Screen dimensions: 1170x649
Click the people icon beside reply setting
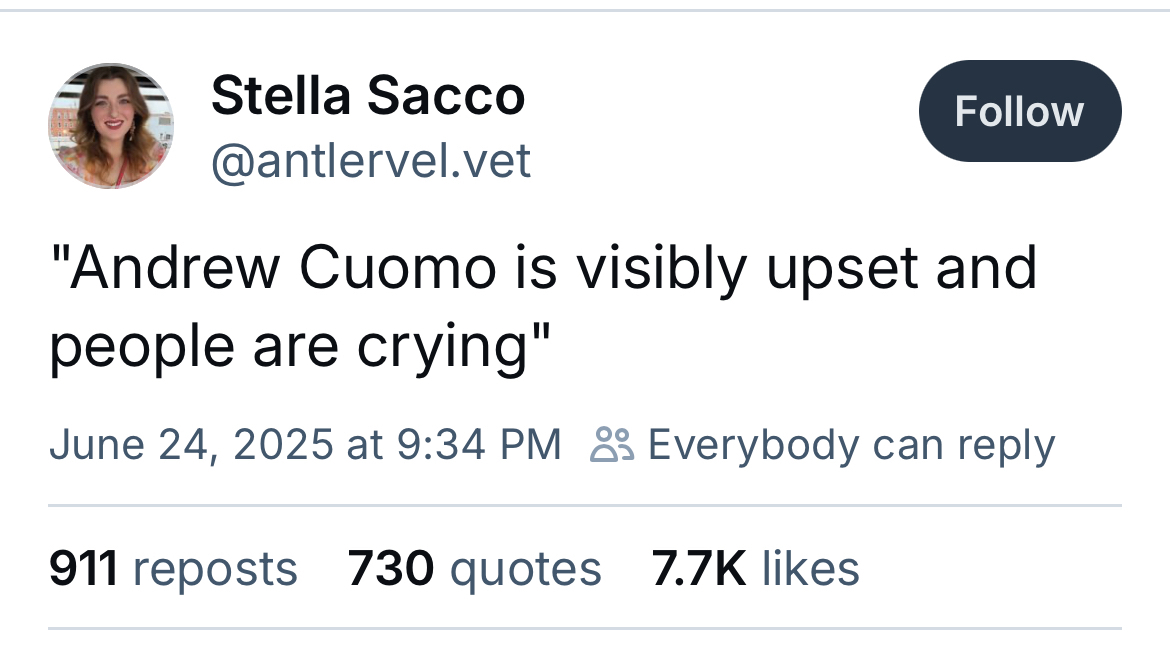[x=612, y=444]
